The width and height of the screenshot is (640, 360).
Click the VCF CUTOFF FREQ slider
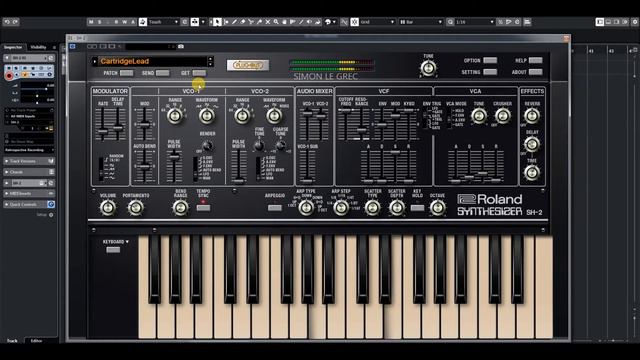click(345, 124)
